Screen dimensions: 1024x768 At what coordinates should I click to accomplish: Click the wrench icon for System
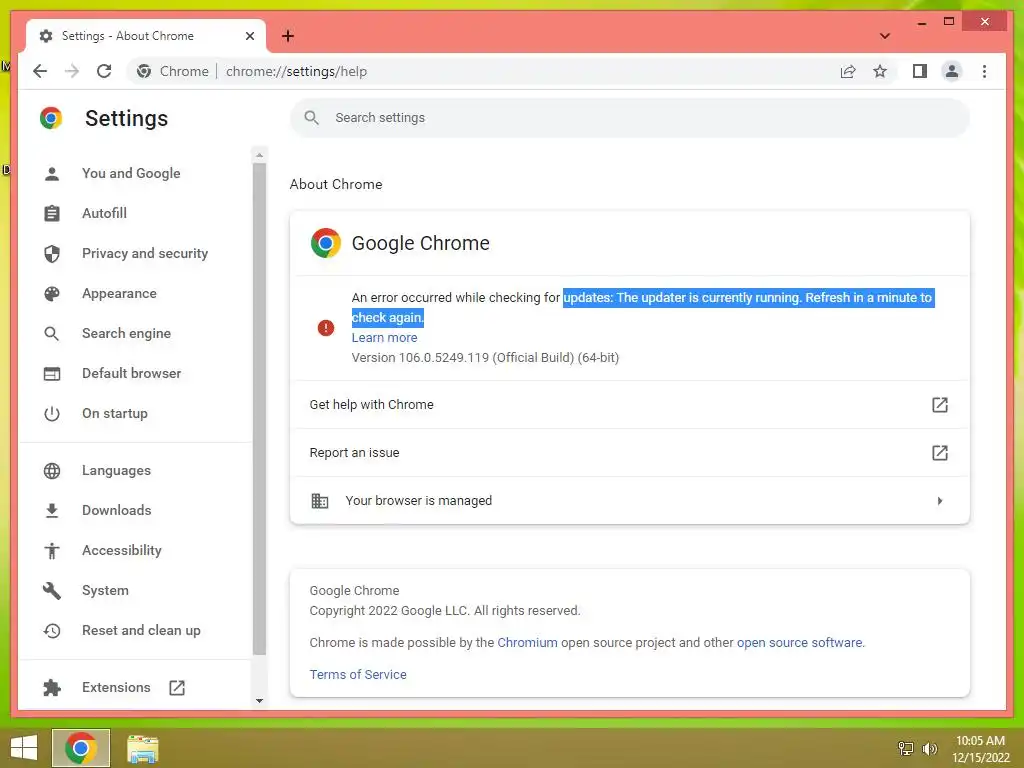pyautogui.click(x=52, y=590)
